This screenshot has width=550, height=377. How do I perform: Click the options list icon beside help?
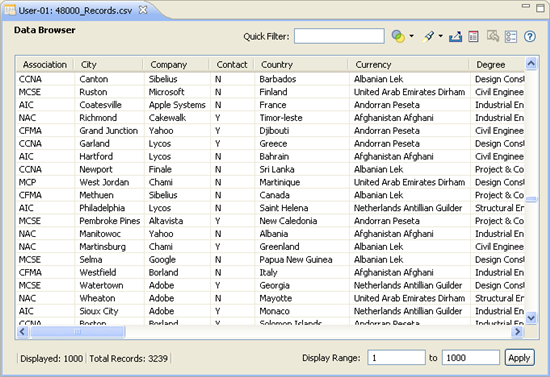[511, 36]
